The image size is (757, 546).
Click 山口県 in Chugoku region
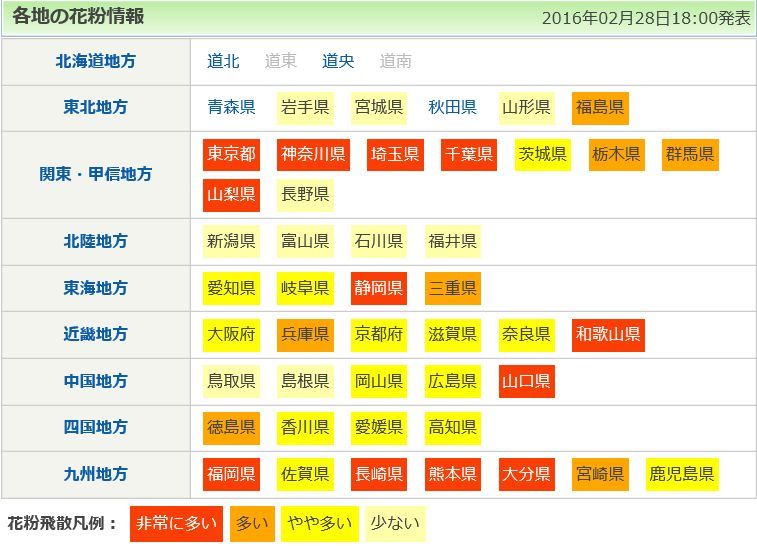point(526,381)
